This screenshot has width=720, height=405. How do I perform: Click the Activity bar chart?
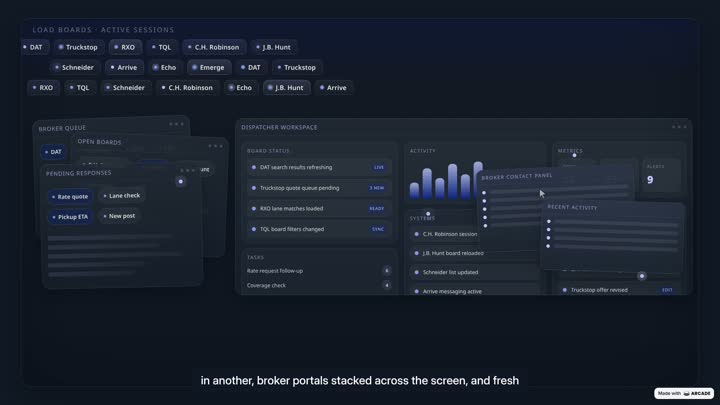coord(444,181)
